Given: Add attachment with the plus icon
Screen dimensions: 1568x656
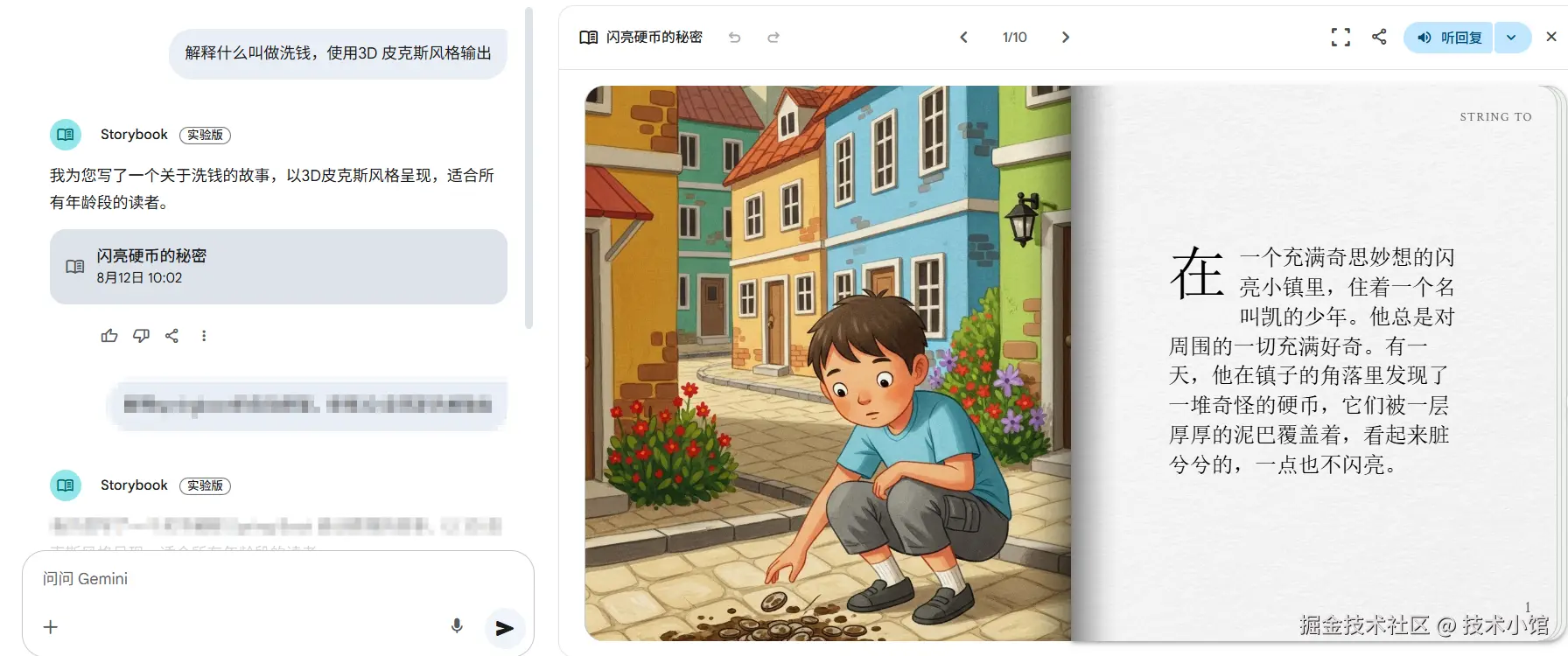Looking at the screenshot, I should pos(51,627).
